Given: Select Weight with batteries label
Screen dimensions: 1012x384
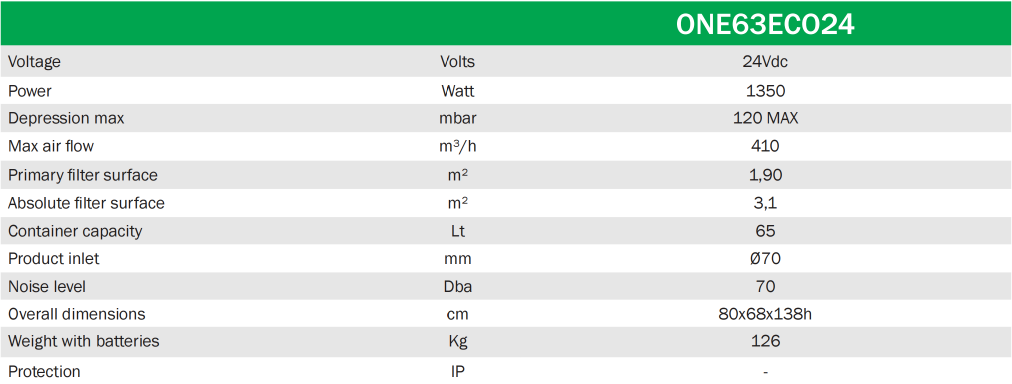Looking at the screenshot, I should pyautogui.click(x=83, y=341).
